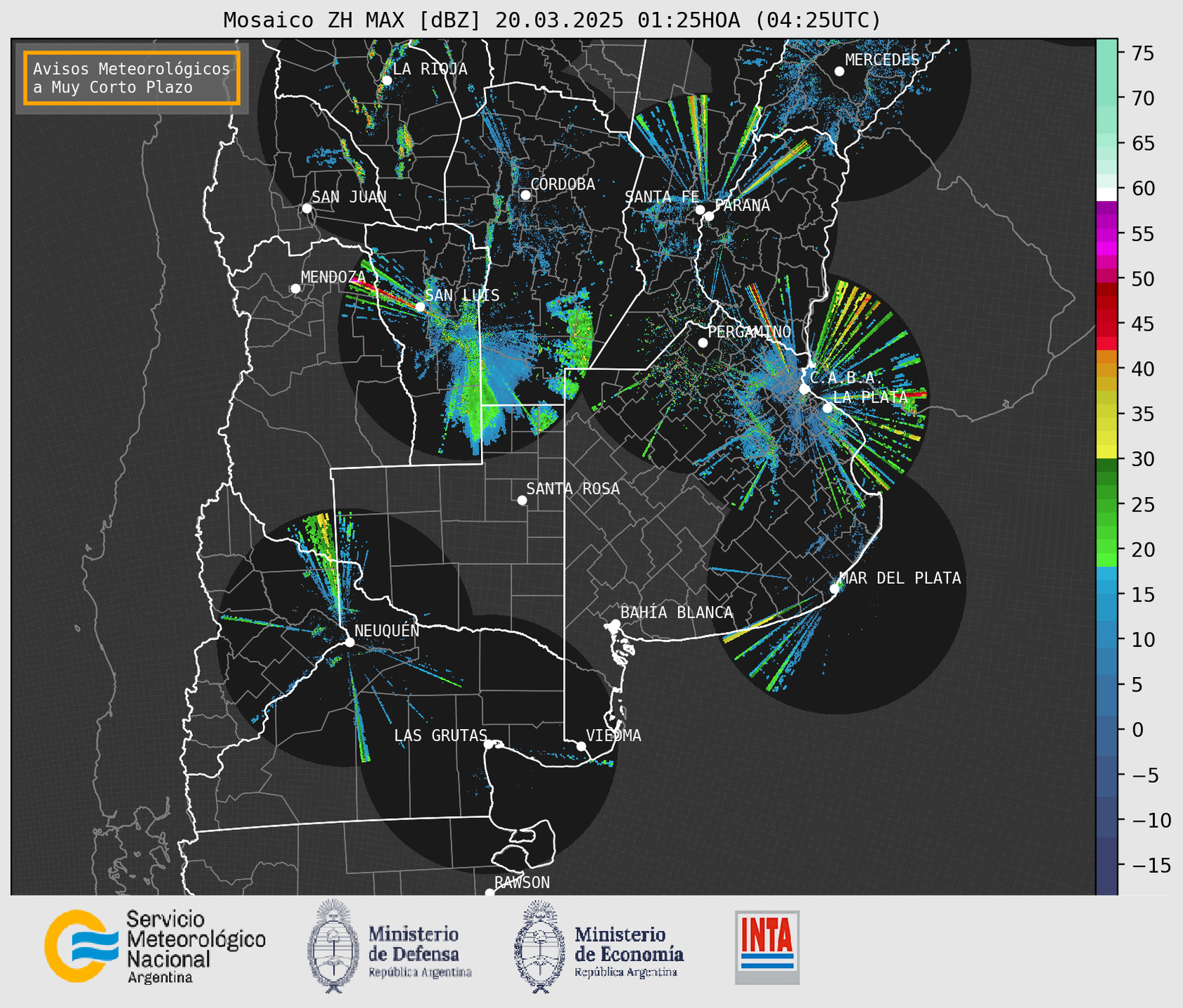Viewport: 1183px width, 1008px height.
Task: Click the Ministerio de Economía emblem
Action: pos(540,946)
